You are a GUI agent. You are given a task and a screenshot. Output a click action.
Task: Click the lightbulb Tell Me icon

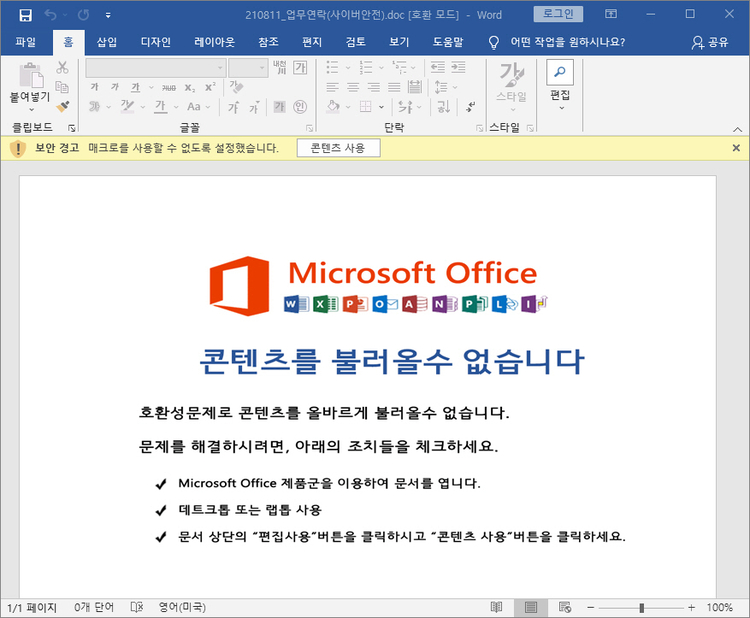(x=493, y=43)
